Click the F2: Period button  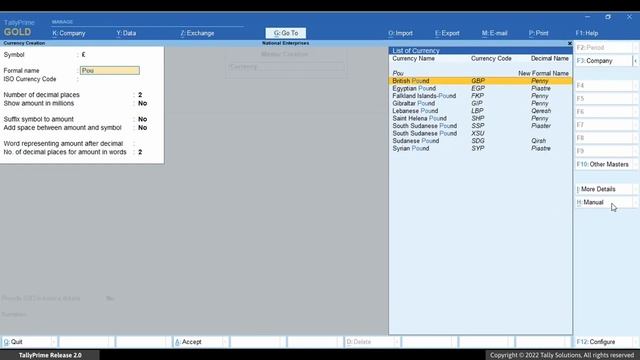coord(605,48)
